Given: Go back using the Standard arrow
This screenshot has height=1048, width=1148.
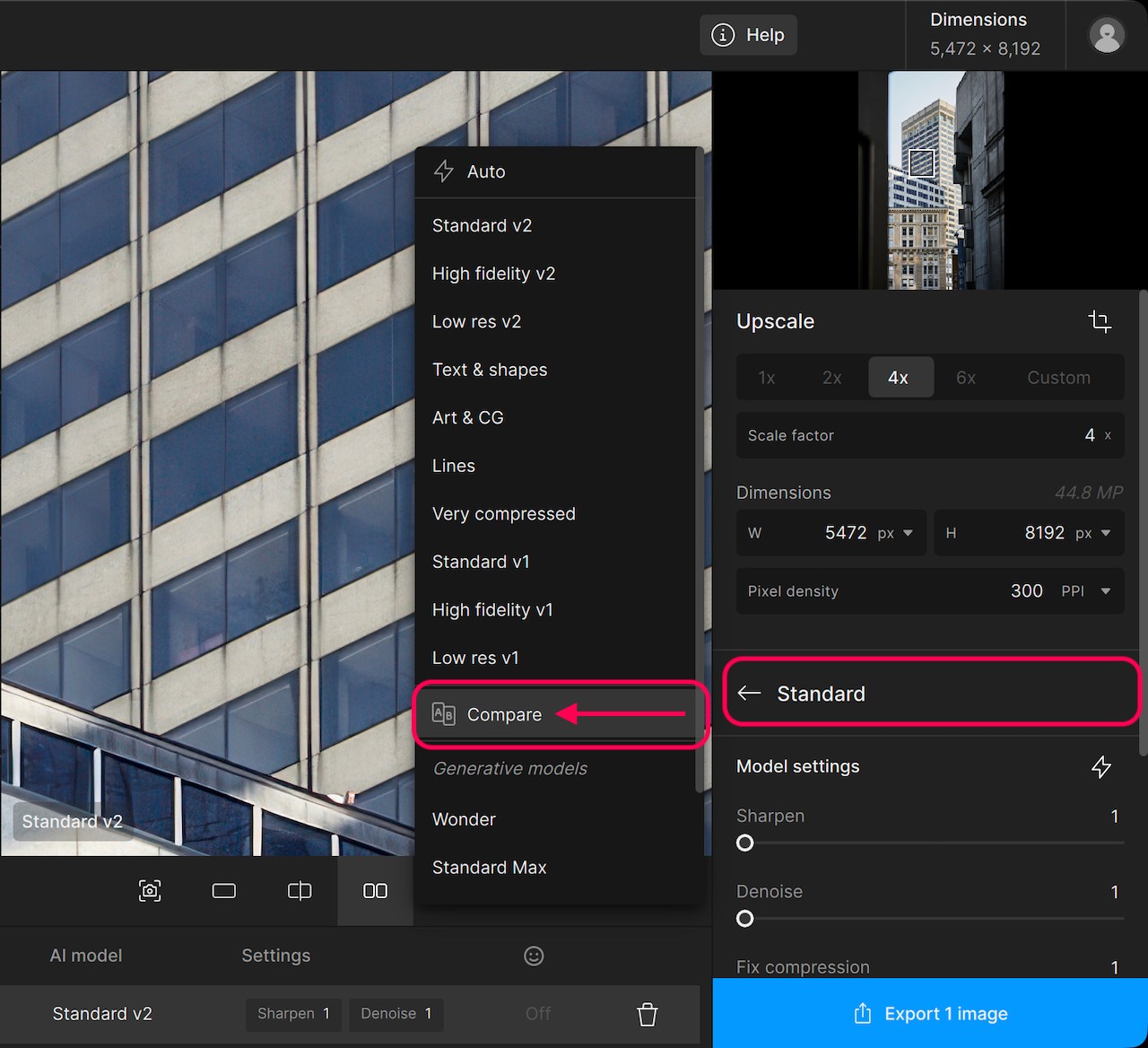Looking at the screenshot, I should (749, 693).
